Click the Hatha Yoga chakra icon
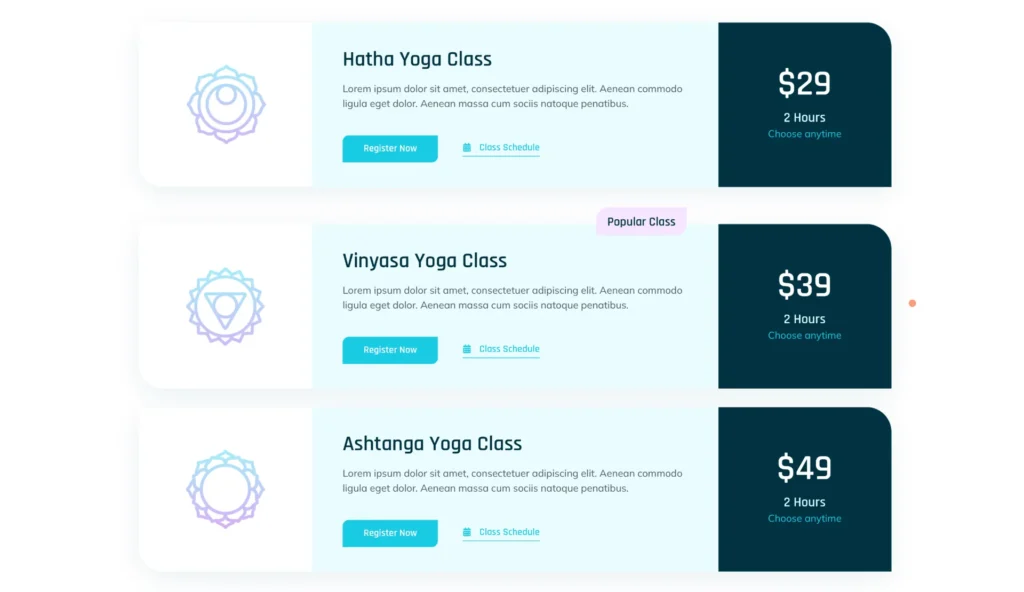This screenshot has width=1024, height=592. pos(226,104)
